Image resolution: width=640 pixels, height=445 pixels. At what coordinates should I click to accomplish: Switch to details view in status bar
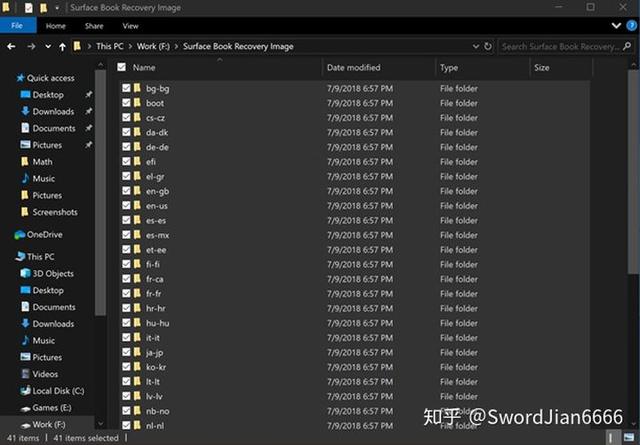pyautogui.click(x=611, y=438)
